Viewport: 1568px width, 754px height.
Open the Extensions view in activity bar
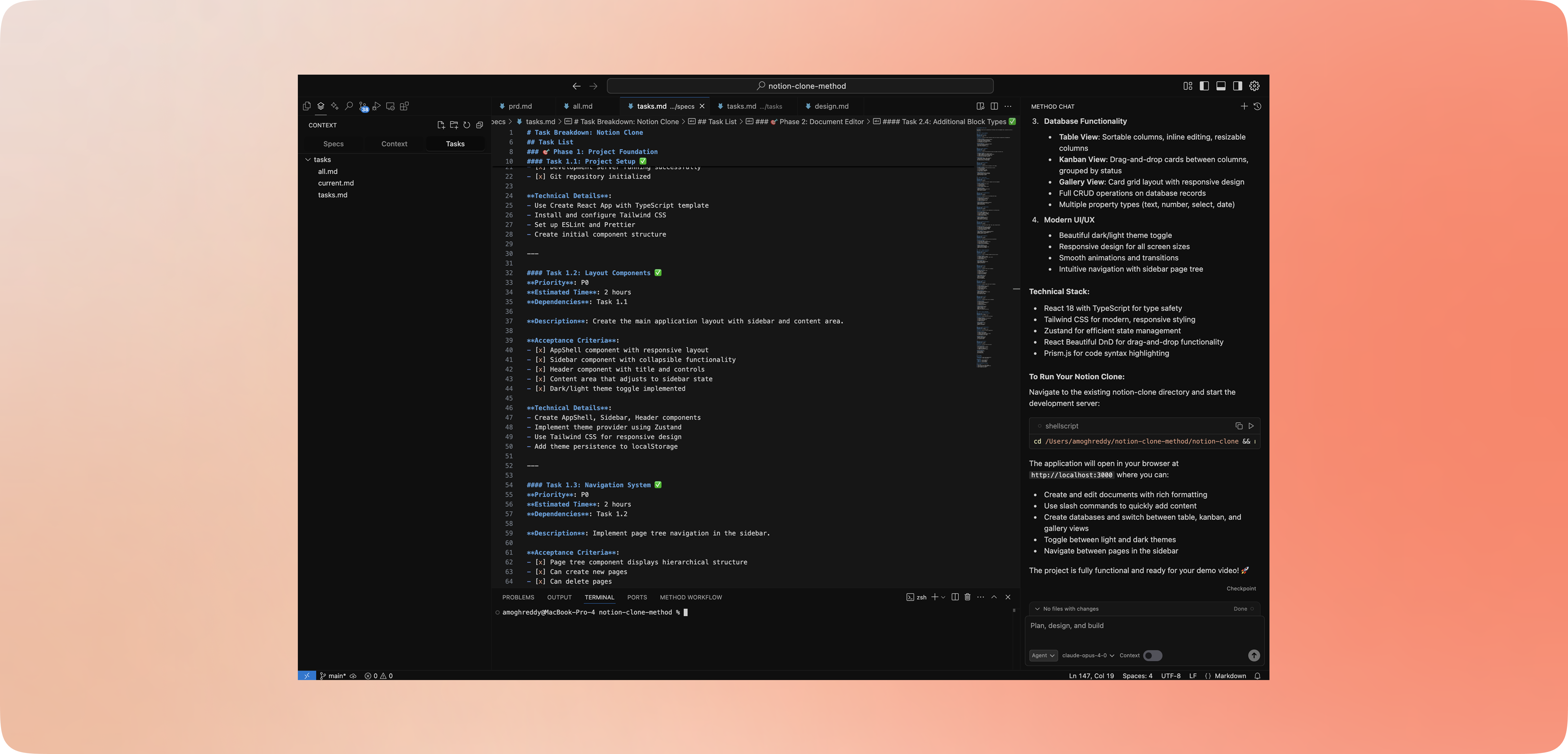[x=404, y=106]
